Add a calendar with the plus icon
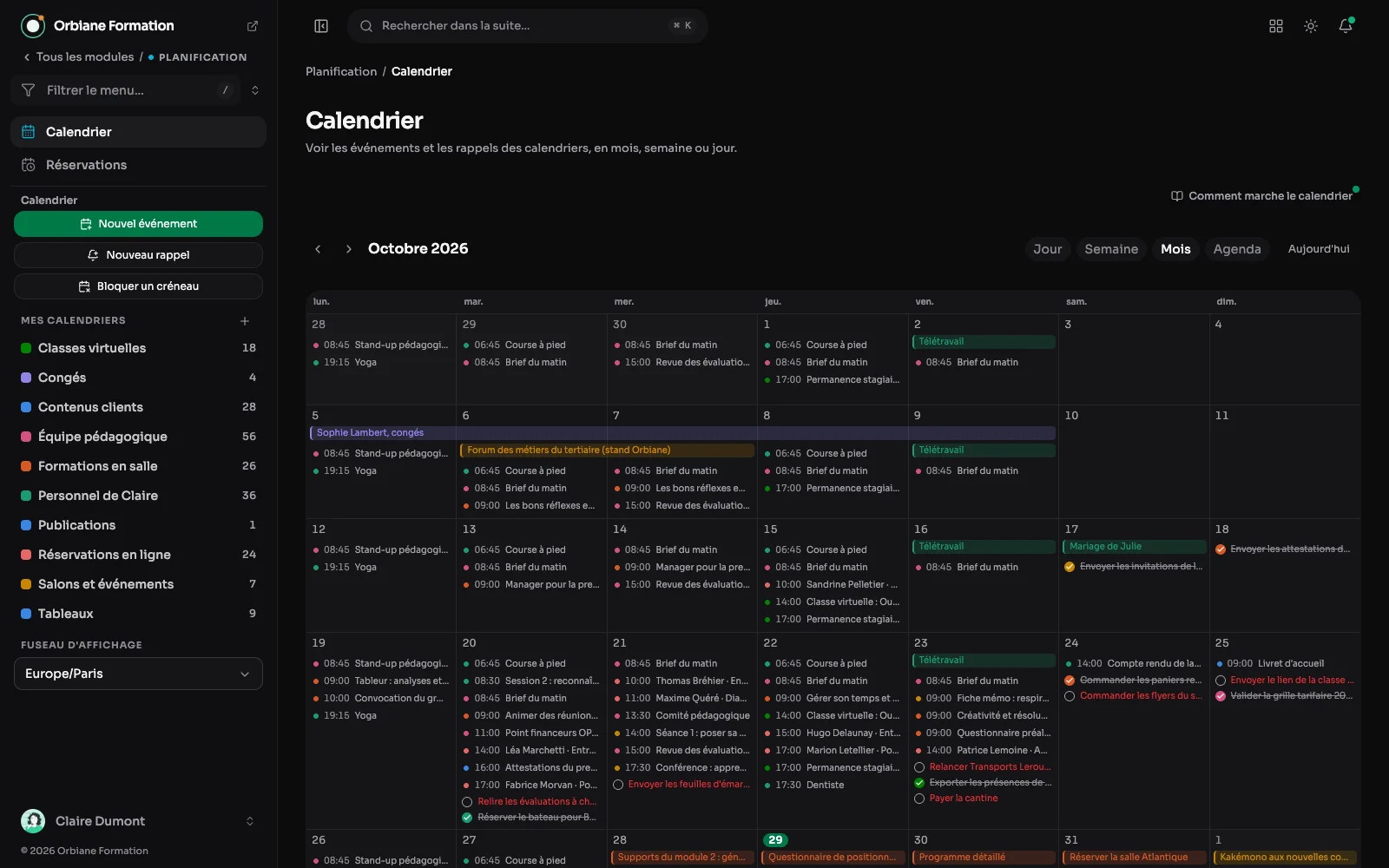The height and width of the screenshot is (868, 1389). point(245,321)
